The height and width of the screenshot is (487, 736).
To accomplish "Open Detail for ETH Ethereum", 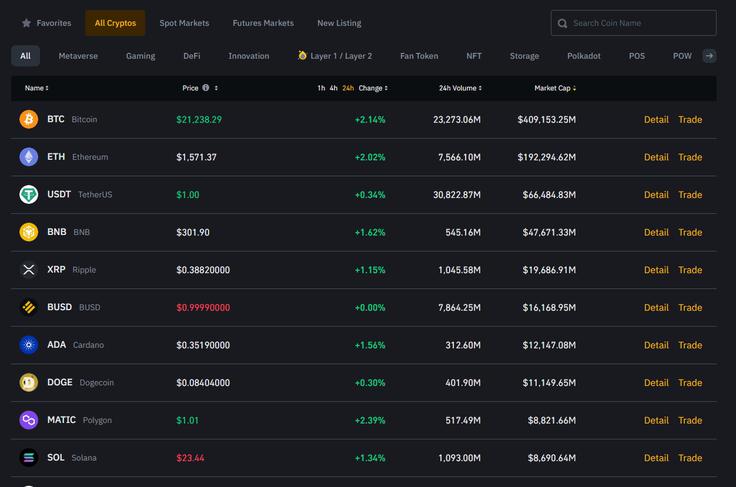I will click(x=656, y=157).
